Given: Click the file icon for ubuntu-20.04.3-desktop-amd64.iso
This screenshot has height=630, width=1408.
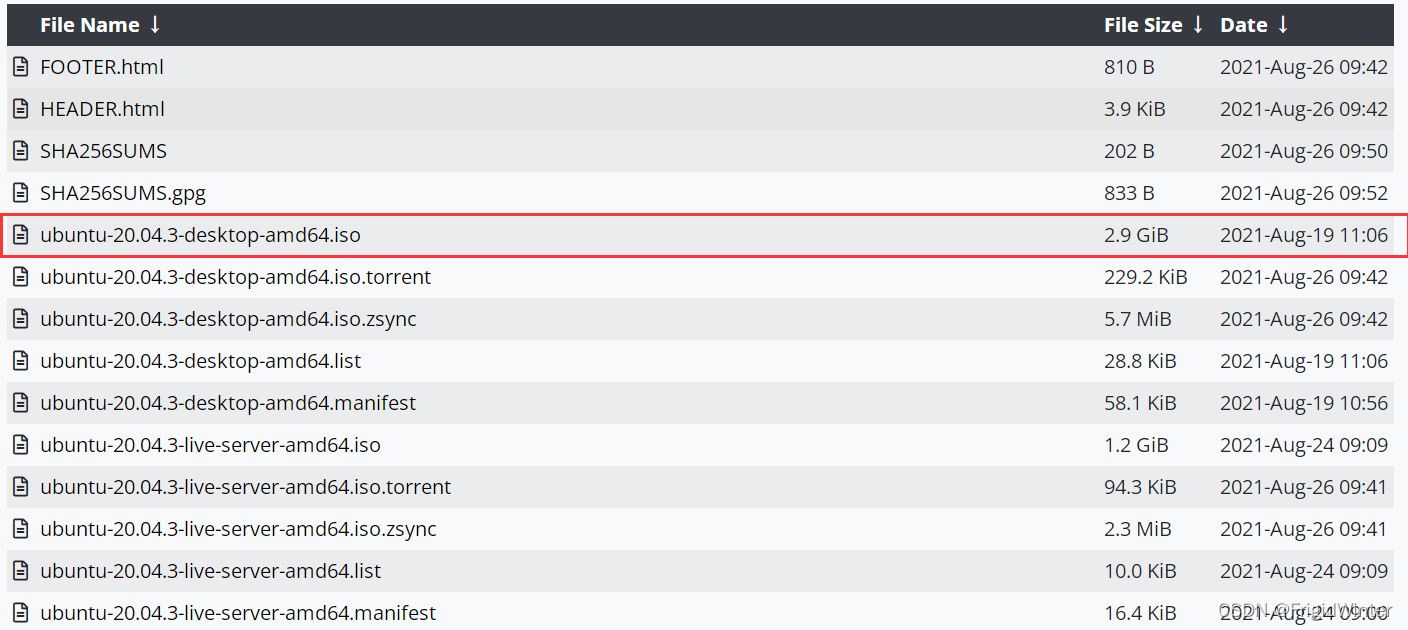Looking at the screenshot, I should pos(20,235).
